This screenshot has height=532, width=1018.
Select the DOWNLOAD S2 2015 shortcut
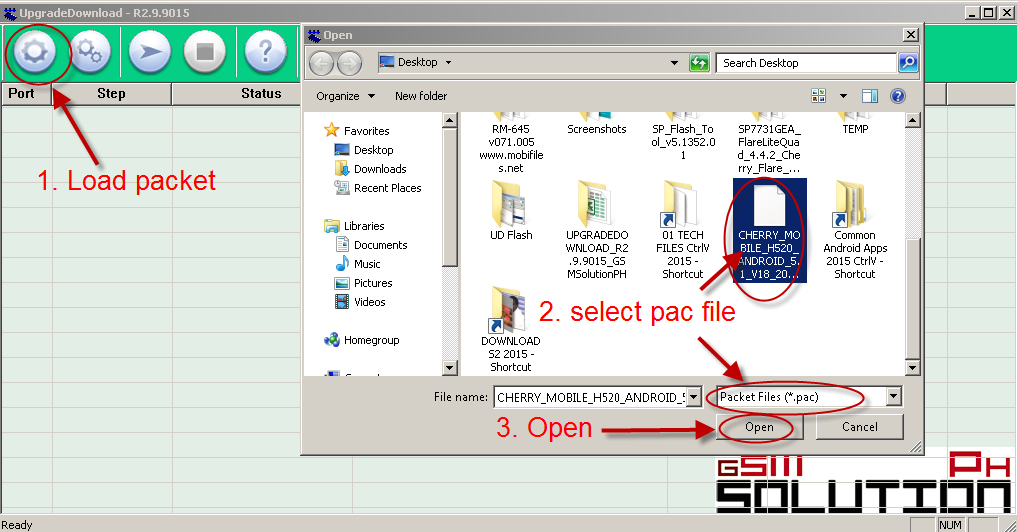coord(511,329)
